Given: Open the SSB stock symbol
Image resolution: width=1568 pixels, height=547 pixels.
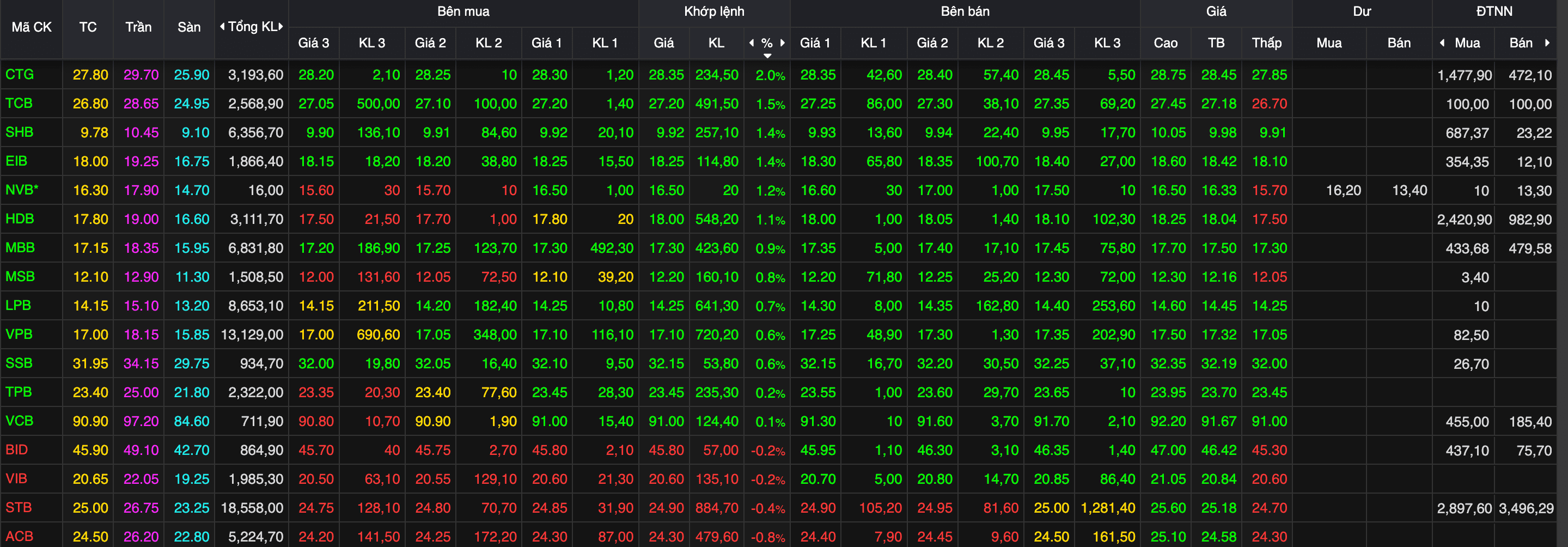Looking at the screenshot, I should 19,363.
